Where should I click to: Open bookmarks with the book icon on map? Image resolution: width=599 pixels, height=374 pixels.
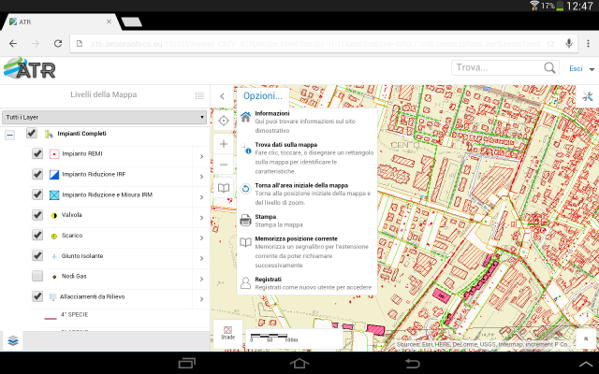pos(223,188)
